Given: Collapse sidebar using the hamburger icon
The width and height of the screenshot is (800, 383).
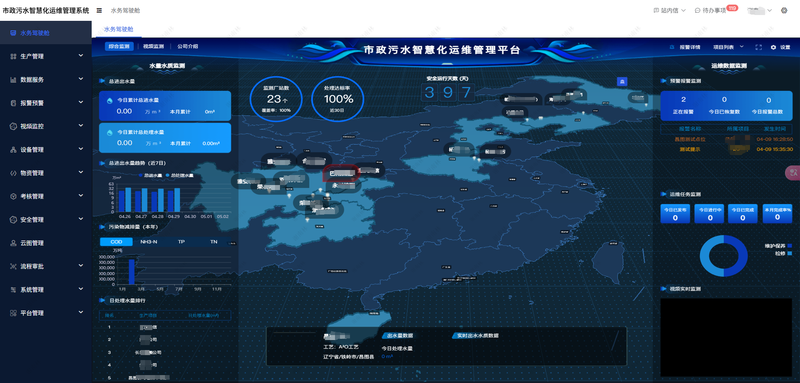Looking at the screenshot, I should (x=99, y=10).
